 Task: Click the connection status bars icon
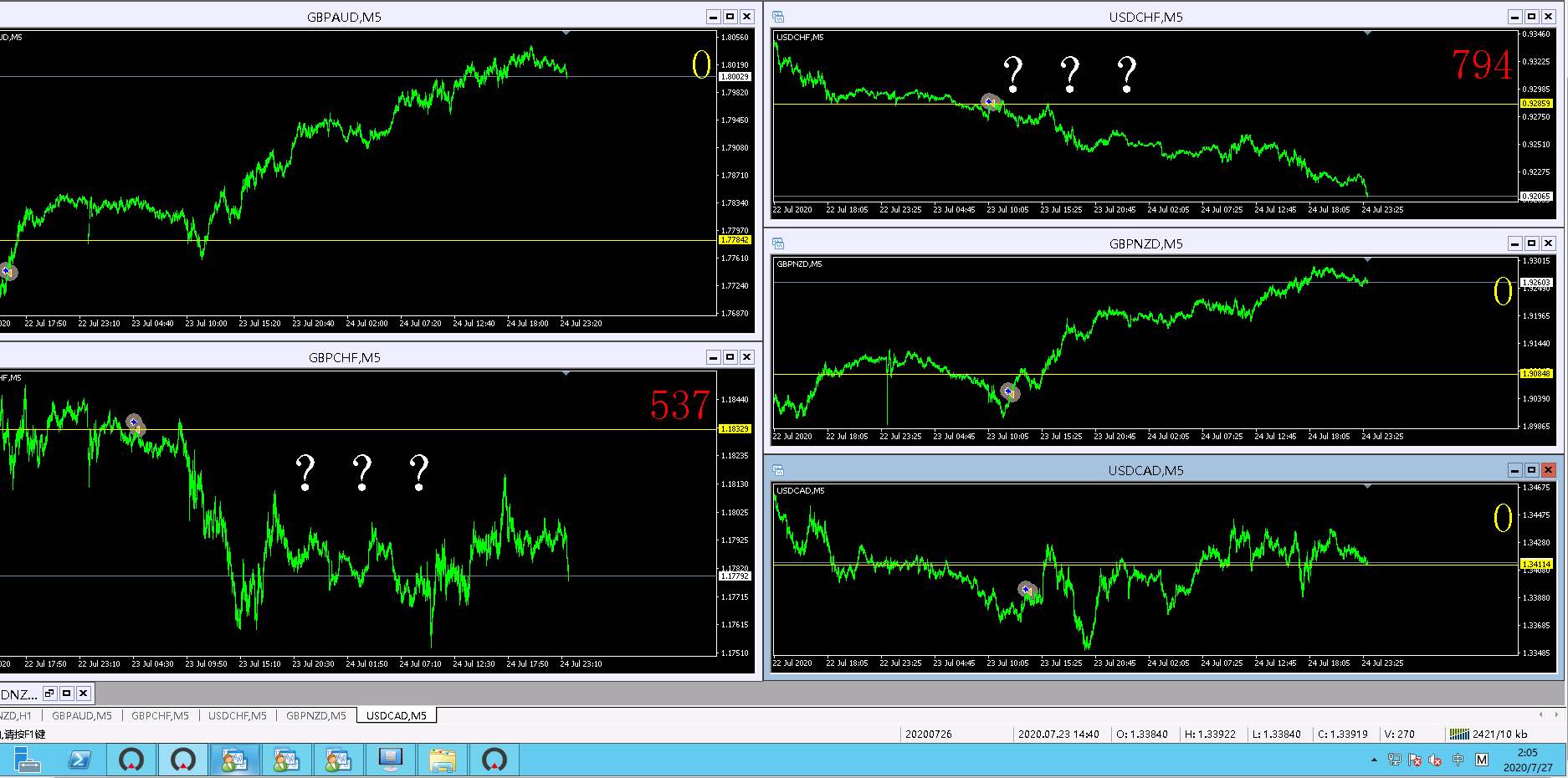(1459, 734)
